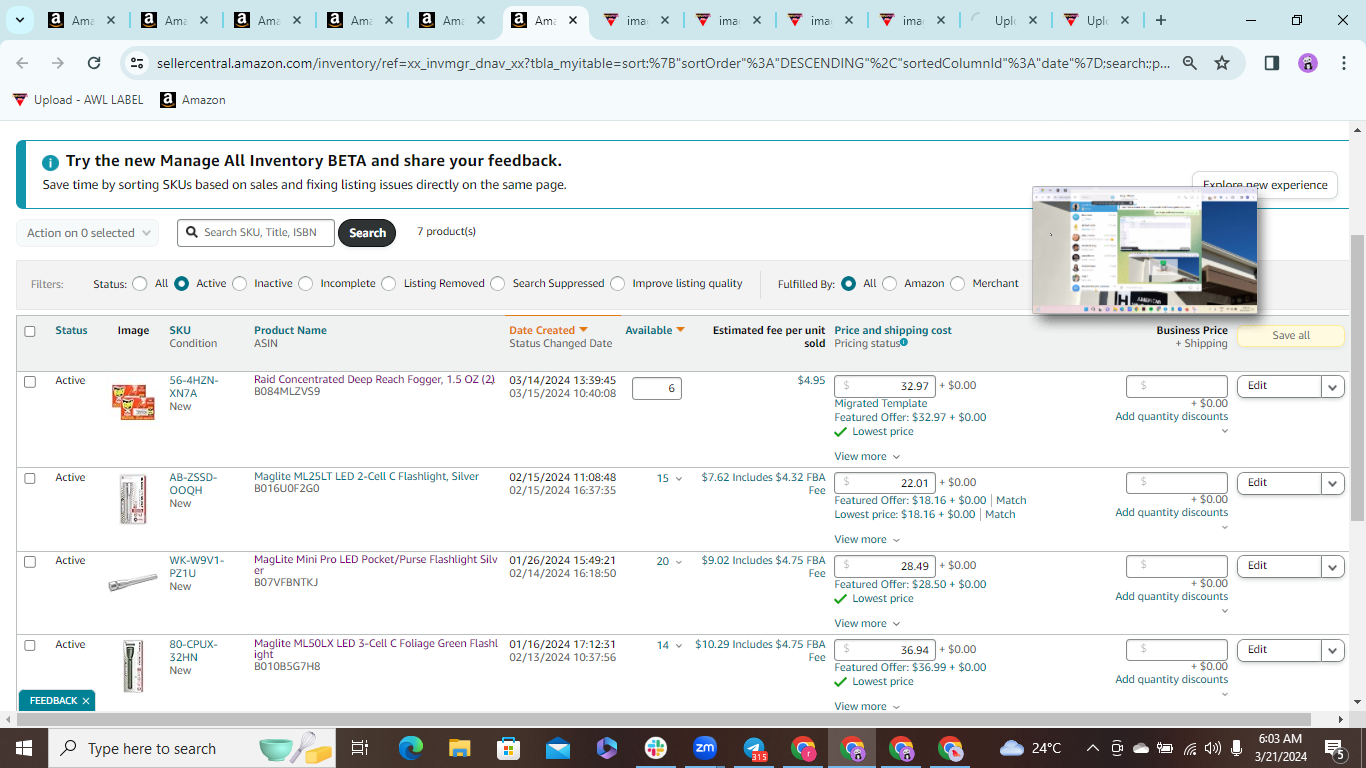Screen dimensions: 1366x768
Task: Open File Explorer from the taskbar
Action: point(459,748)
